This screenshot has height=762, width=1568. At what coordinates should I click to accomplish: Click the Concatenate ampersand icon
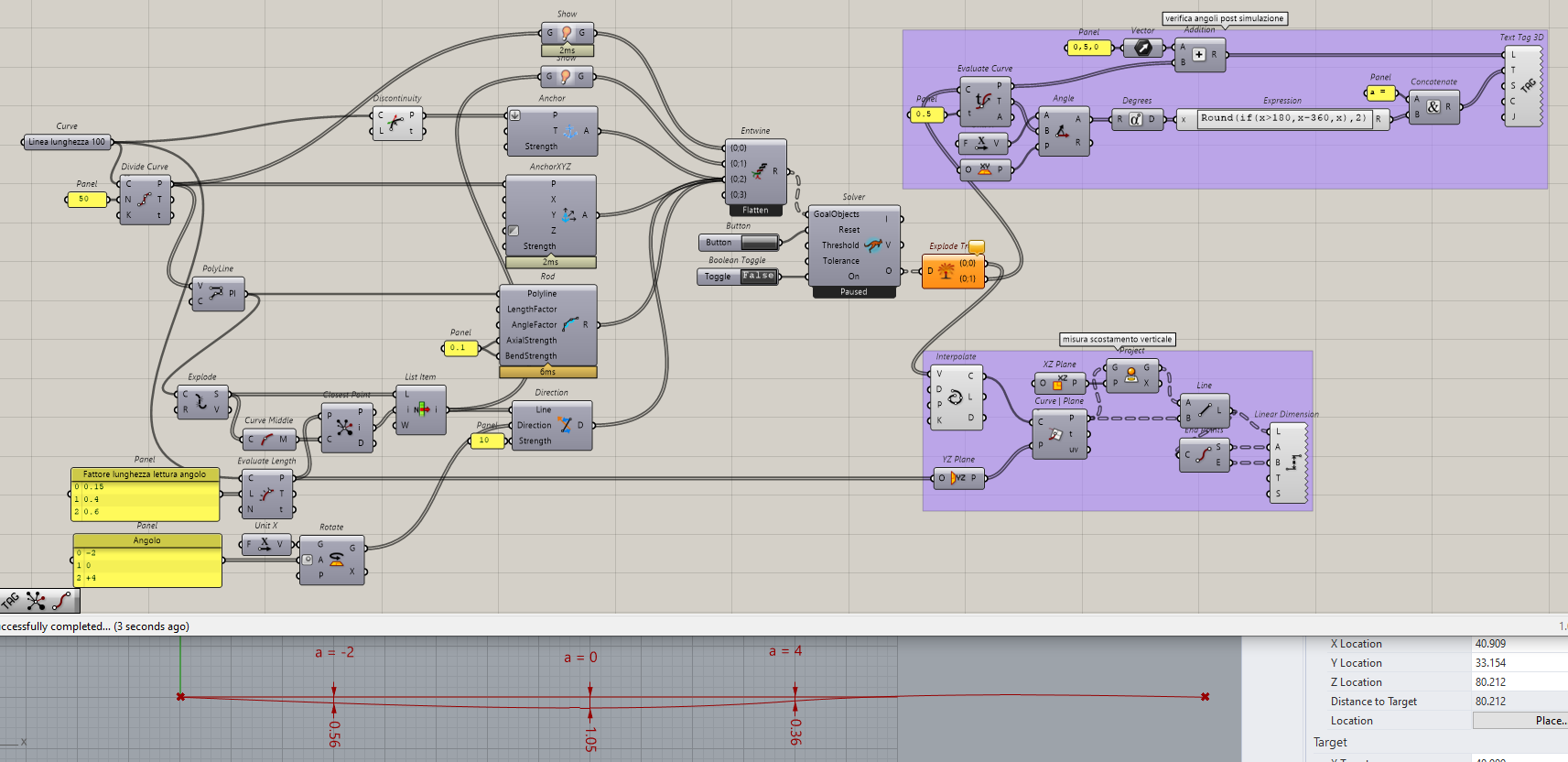pos(1433,106)
